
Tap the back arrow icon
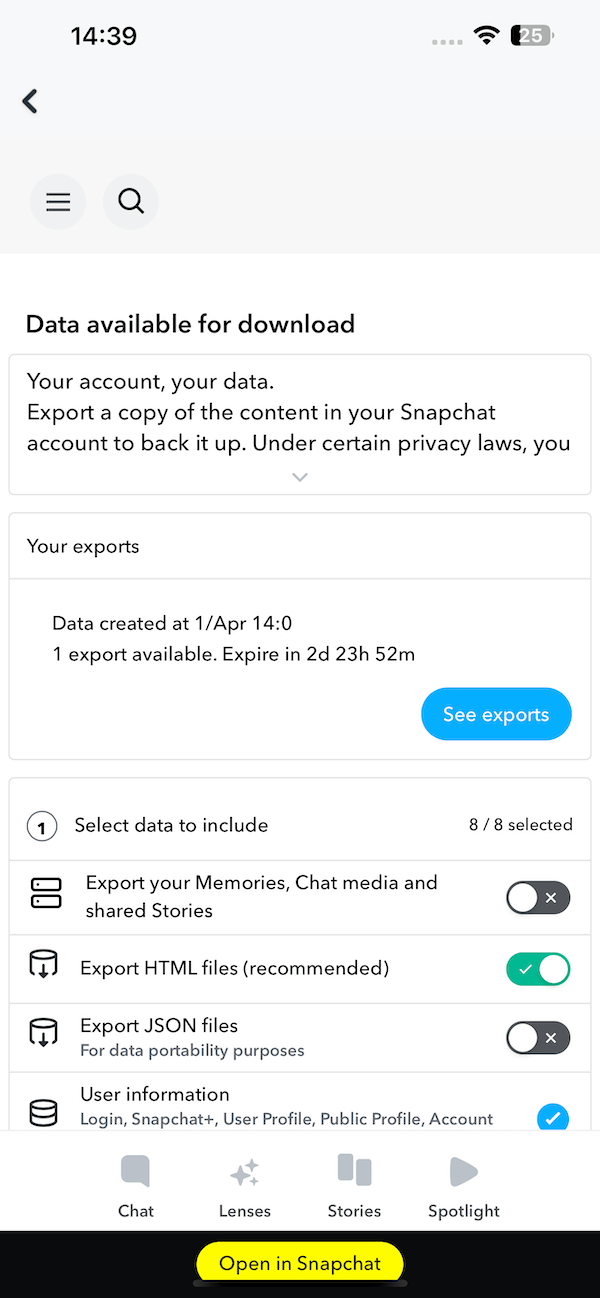click(x=30, y=101)
